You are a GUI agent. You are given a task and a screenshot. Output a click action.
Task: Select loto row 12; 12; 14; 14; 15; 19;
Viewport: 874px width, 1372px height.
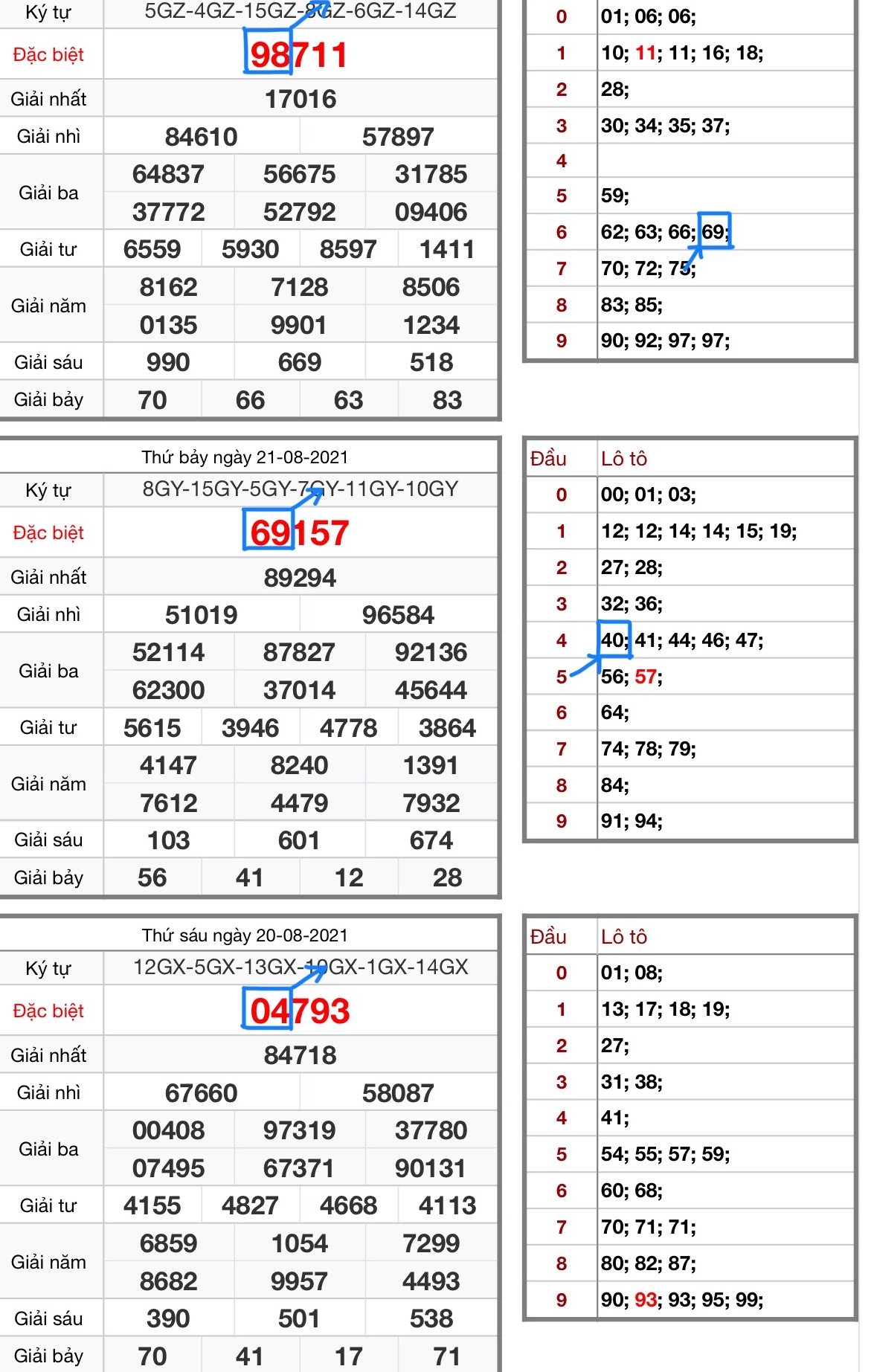(699, 531)
